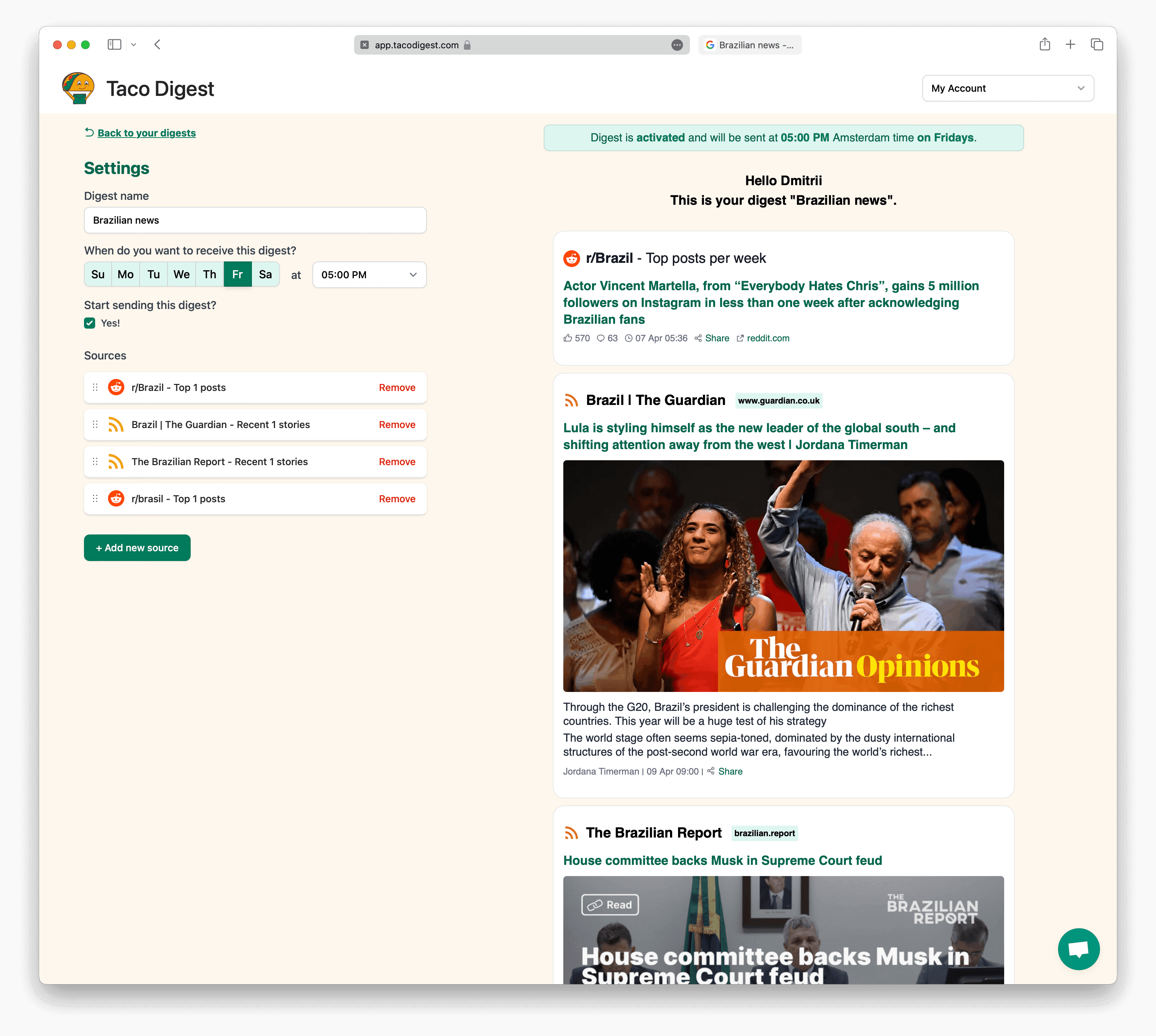Click Reddit icon in r/Brazil digest card header
Screen dimensions: 1156x1036
(x=571, y=258)
